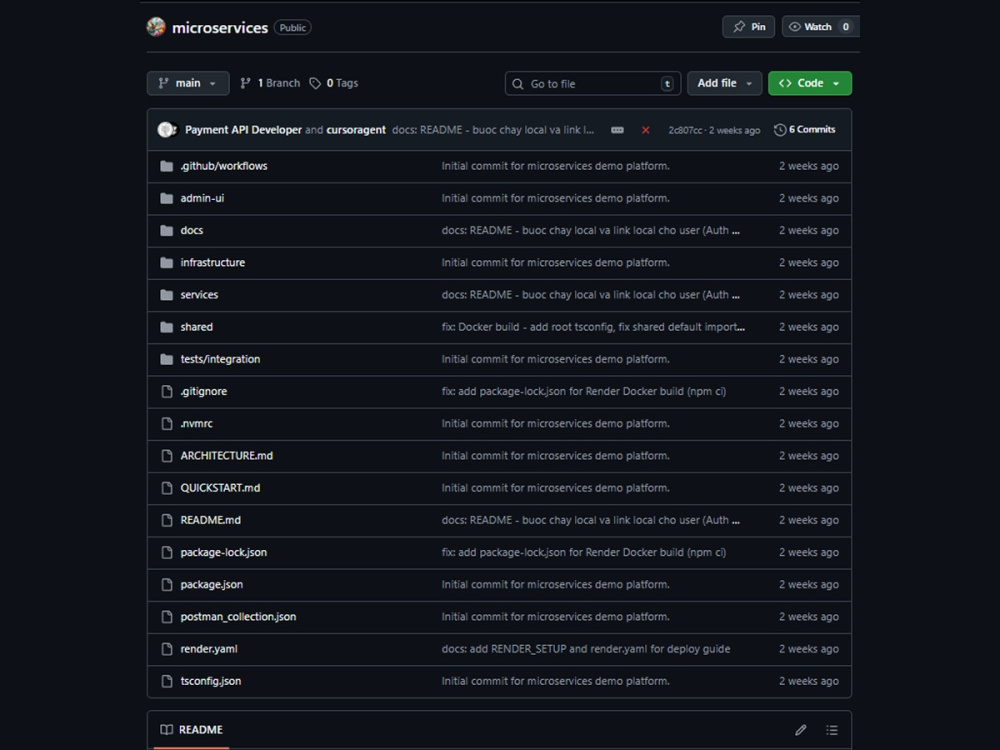The image size is (1000, 750).
Task: Focus the Go to file search field
Action: (592, 84)
